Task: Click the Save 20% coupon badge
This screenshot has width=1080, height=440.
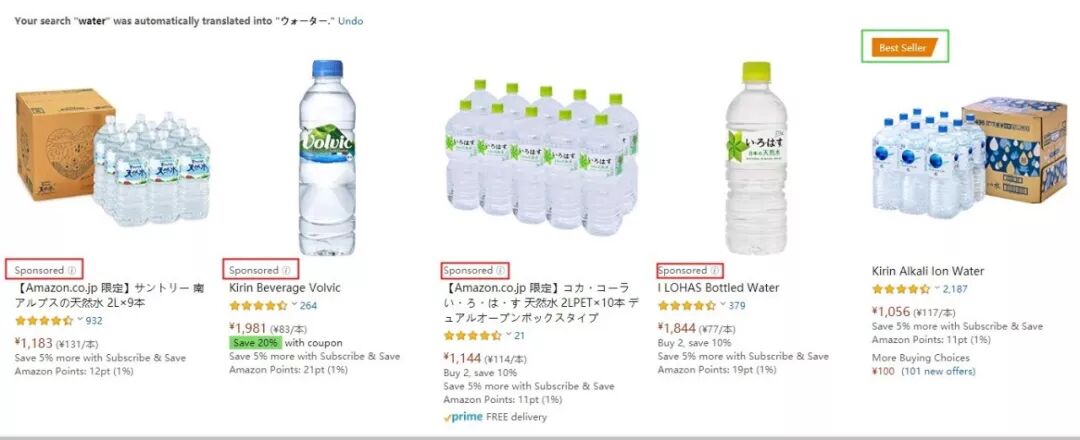Action: pos(256,343)
